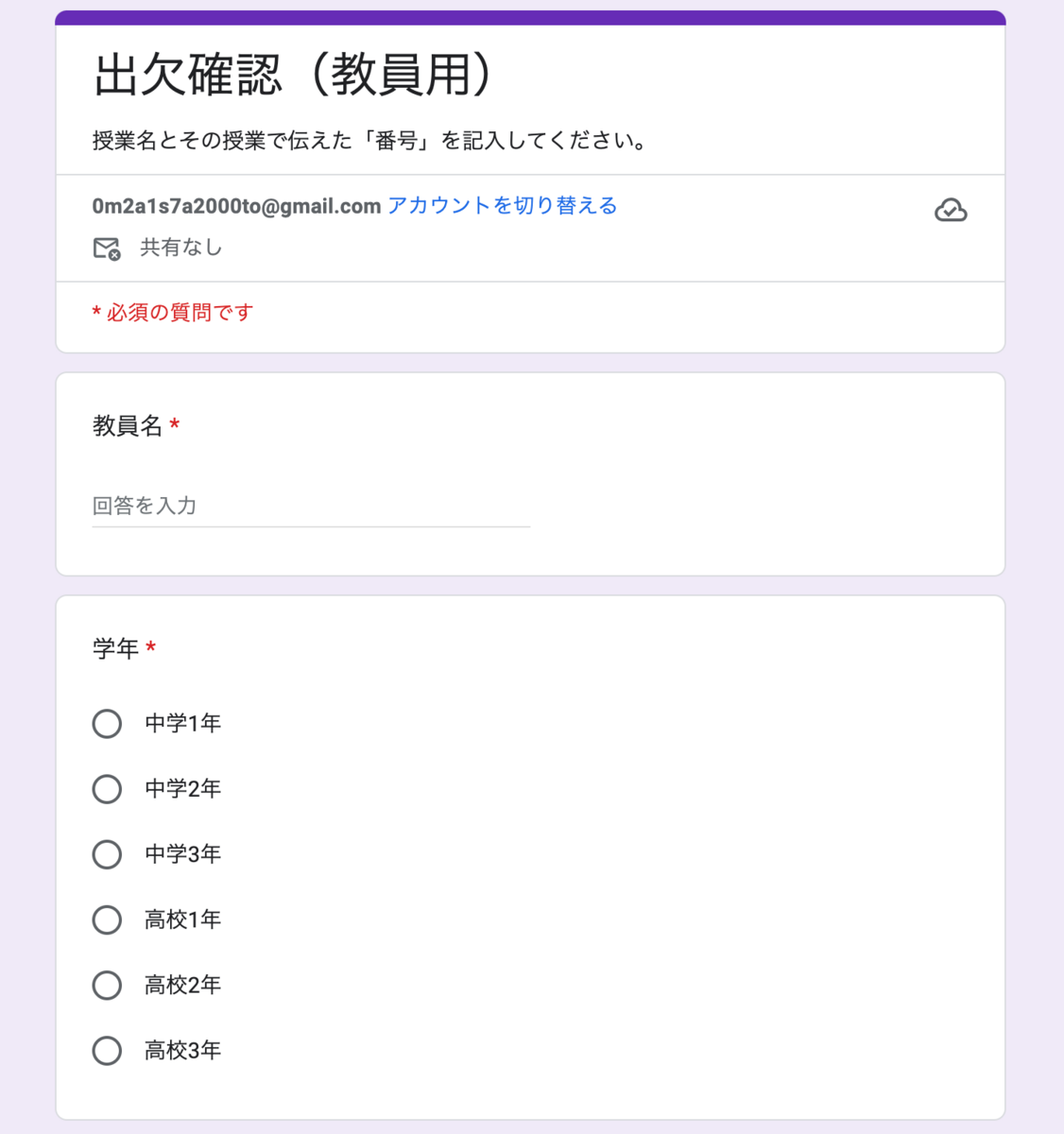This screenshot has height=1134, width=1064.
Task: Select 高校1年 as the grade
Action: click(107, 919)
